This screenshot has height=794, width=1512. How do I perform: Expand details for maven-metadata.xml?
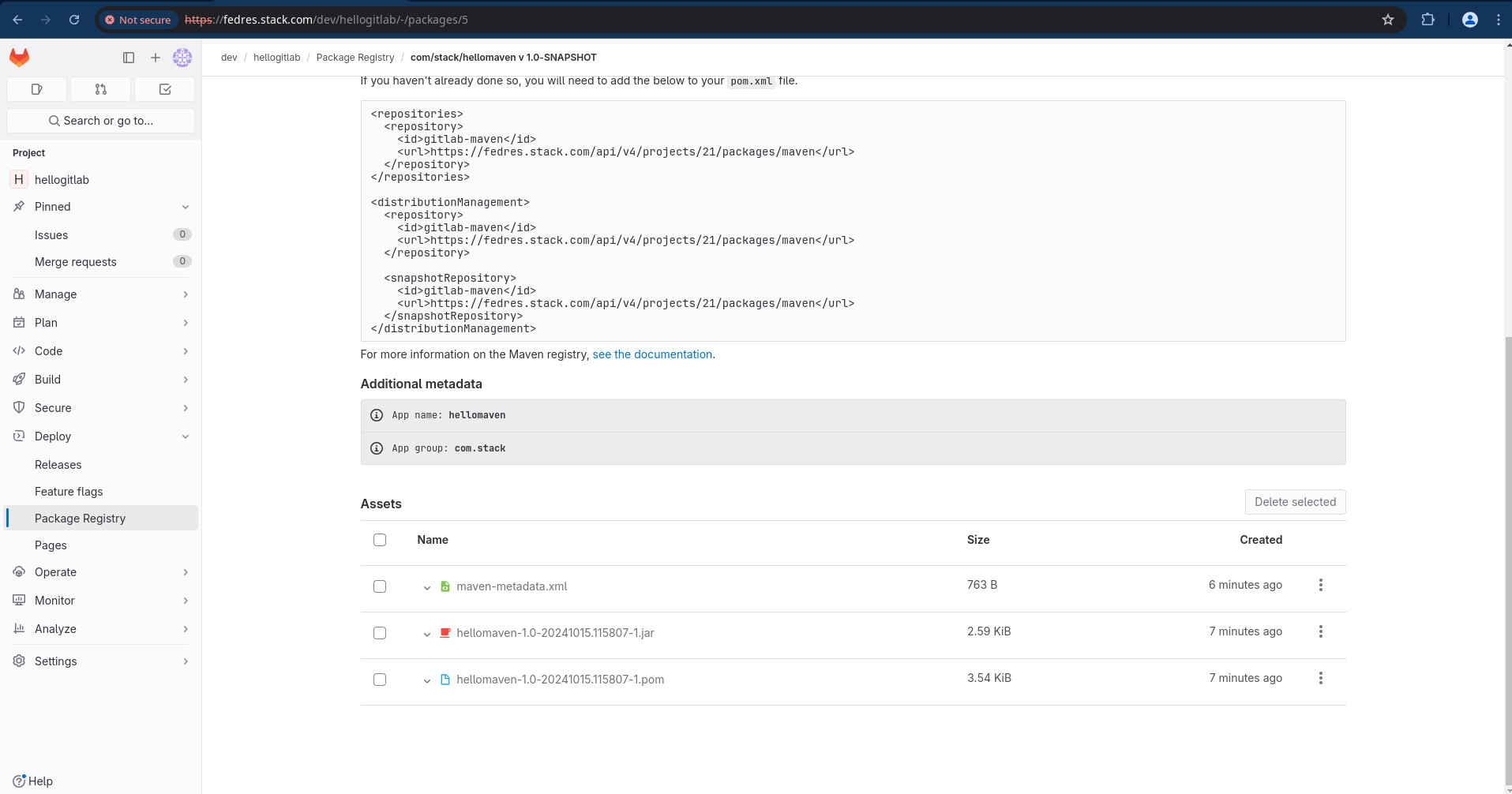pyautogui.click(x=426, y=587)
